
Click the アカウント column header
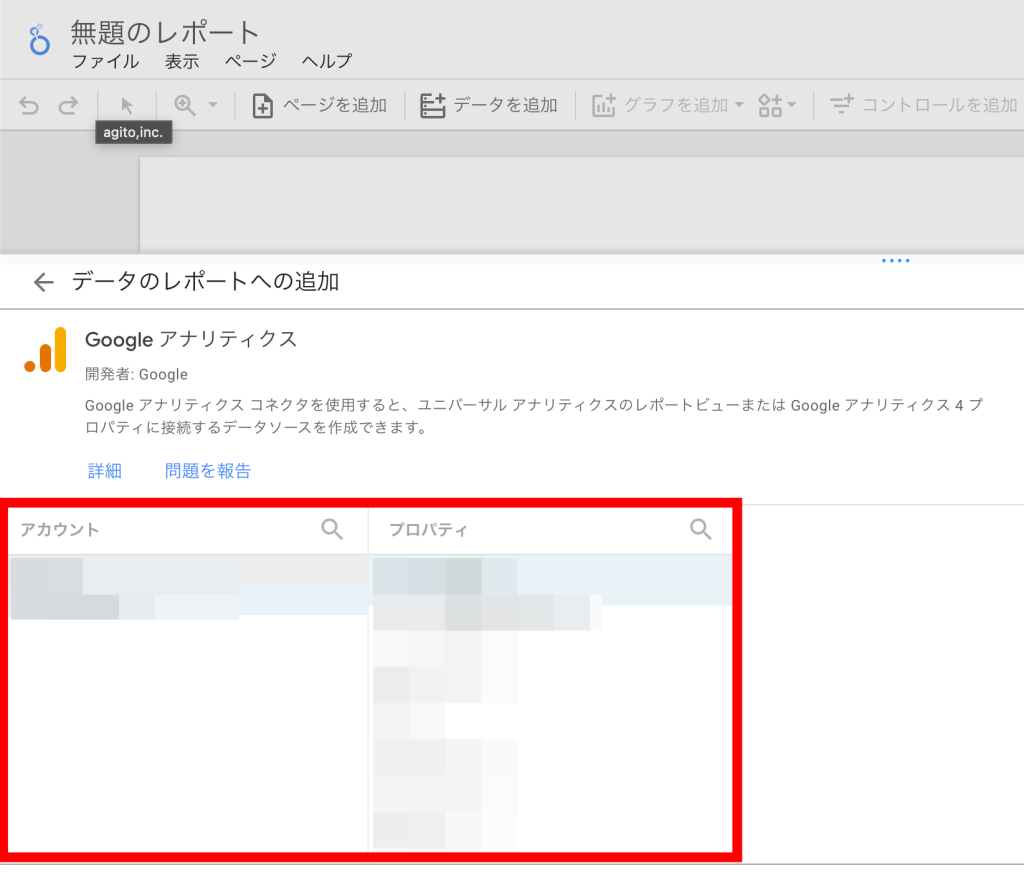[x=59, y=529]
